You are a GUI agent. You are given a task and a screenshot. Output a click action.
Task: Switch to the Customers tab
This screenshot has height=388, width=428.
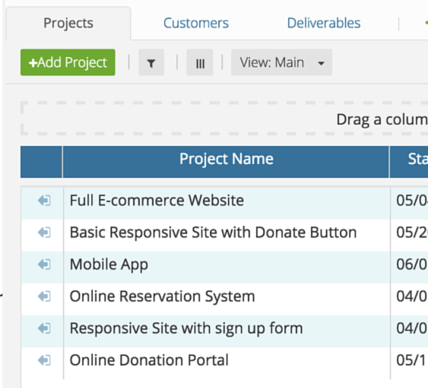tap(196, 23)
